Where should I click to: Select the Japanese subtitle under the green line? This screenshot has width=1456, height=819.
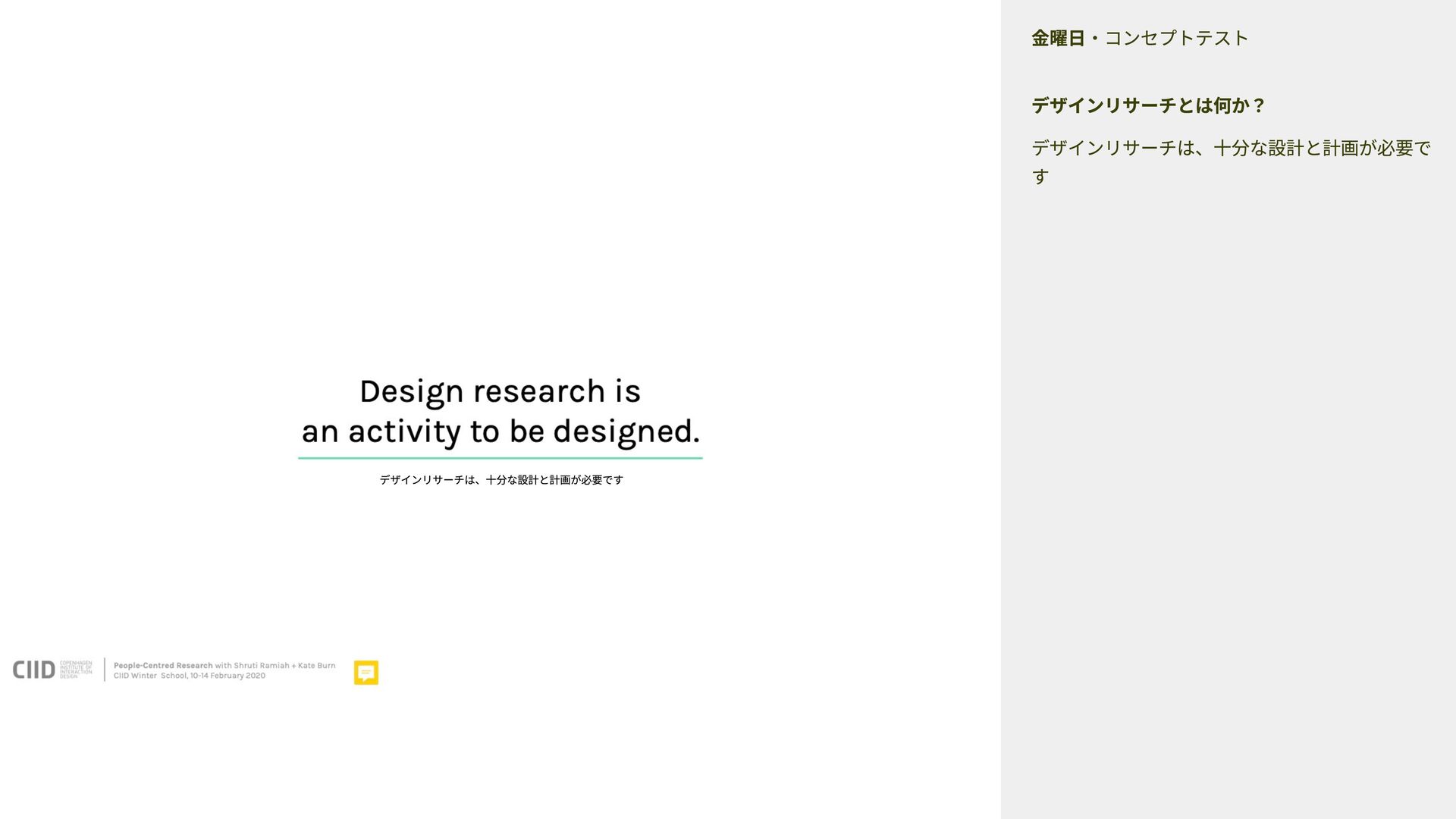[500, 480]
